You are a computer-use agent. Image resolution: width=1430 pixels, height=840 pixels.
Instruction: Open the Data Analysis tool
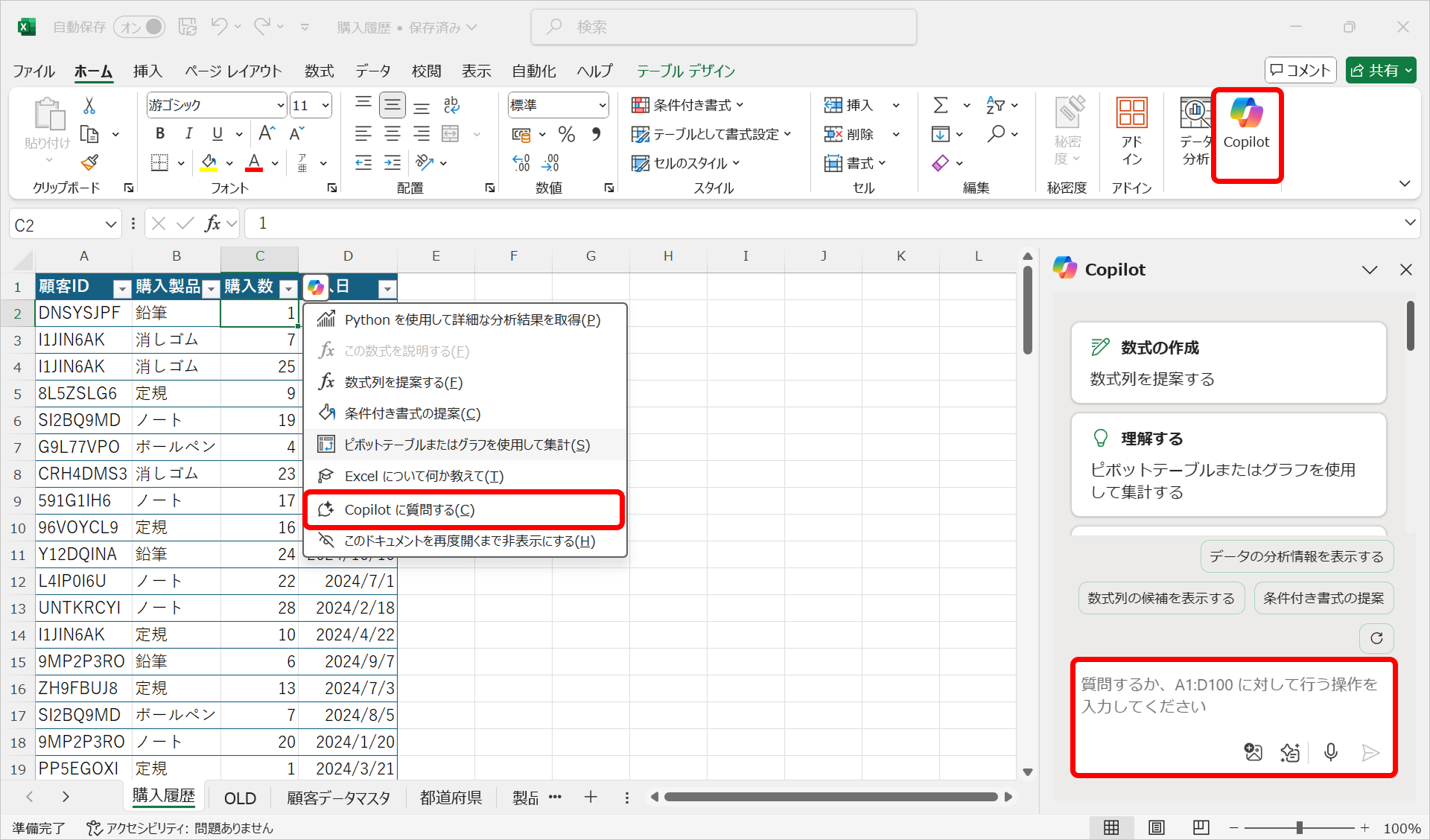pyautogui.click(x=1195, y=132)
